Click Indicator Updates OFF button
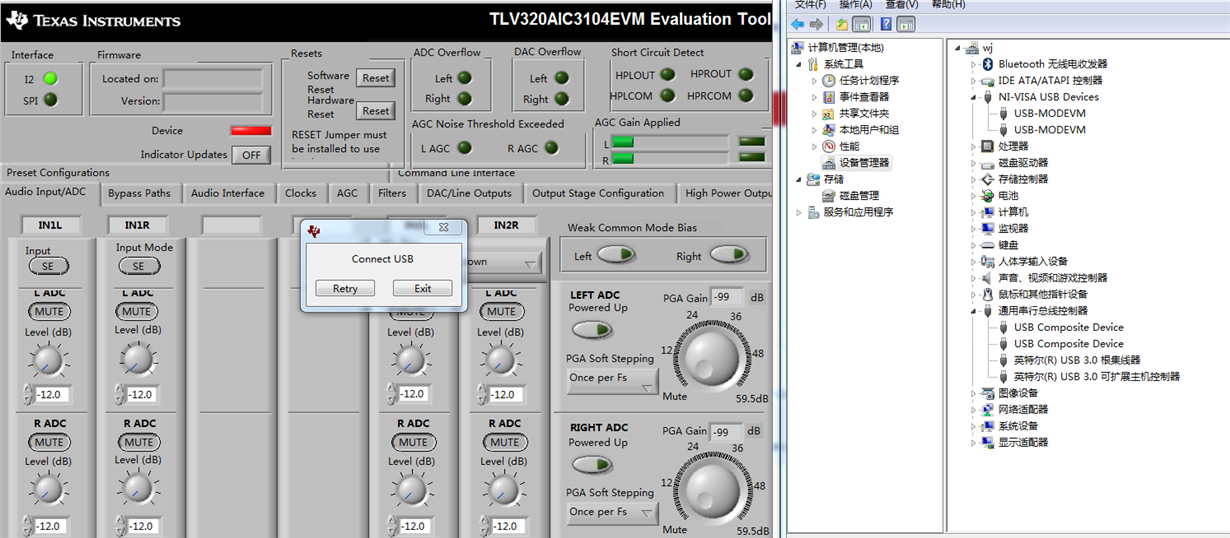Image resolution: width=1230 pixels, height=538 pixels. (251, 155)
